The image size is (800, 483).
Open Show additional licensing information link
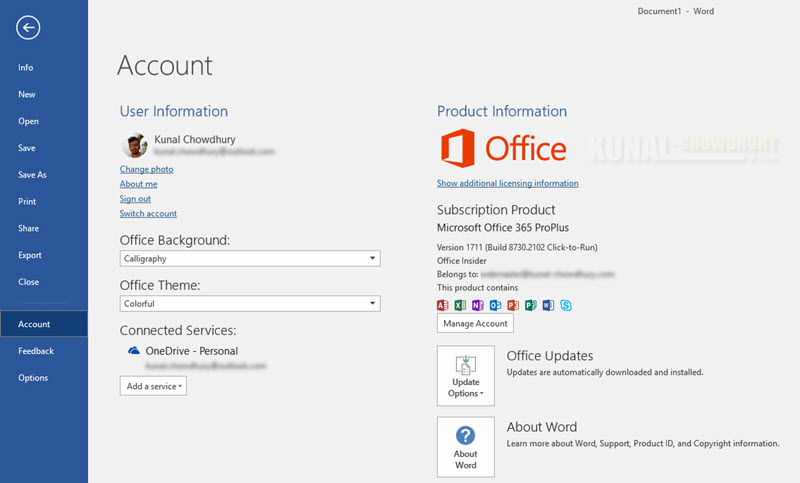point(508,183)
